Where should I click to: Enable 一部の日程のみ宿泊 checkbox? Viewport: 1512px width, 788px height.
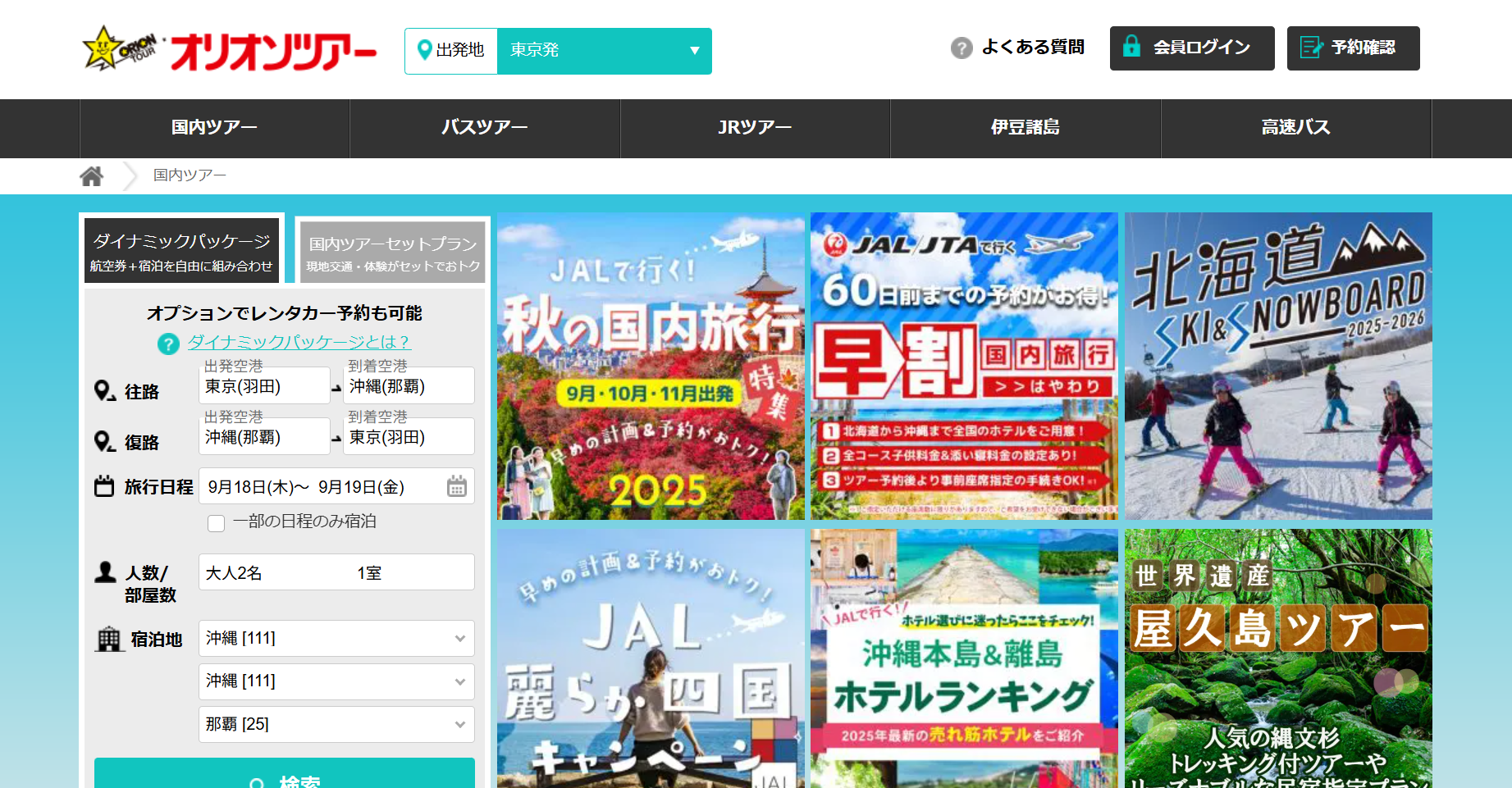pyautogui.click(x=217, y=523)
